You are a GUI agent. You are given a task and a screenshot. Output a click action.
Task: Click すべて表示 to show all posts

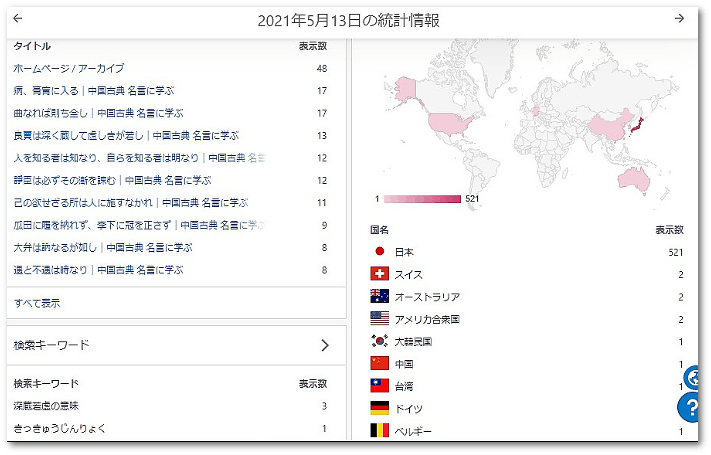37,302
